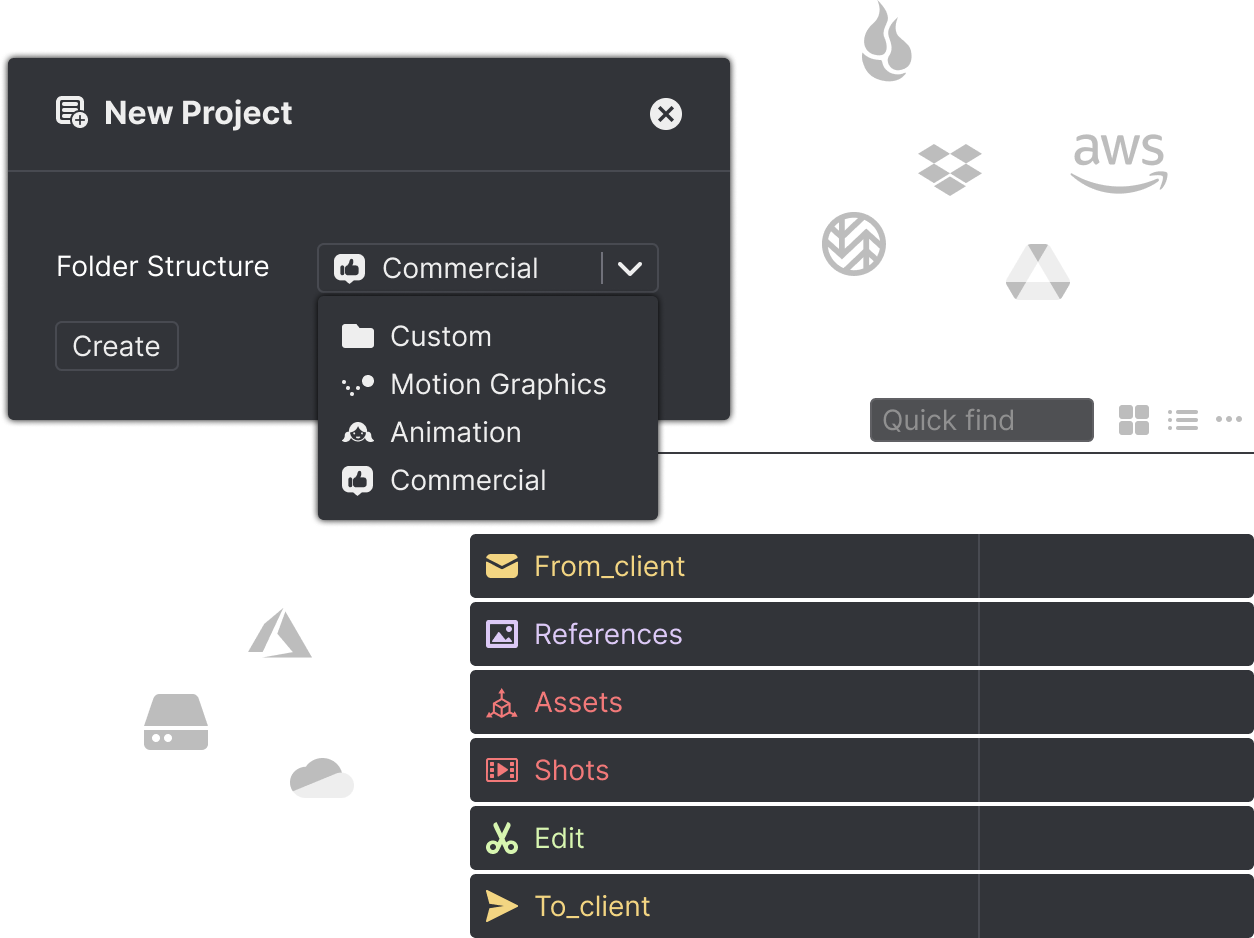Screen dimensions: 1254x938
Task: Click the local storage drive icon
Action: tap(176, 722)
